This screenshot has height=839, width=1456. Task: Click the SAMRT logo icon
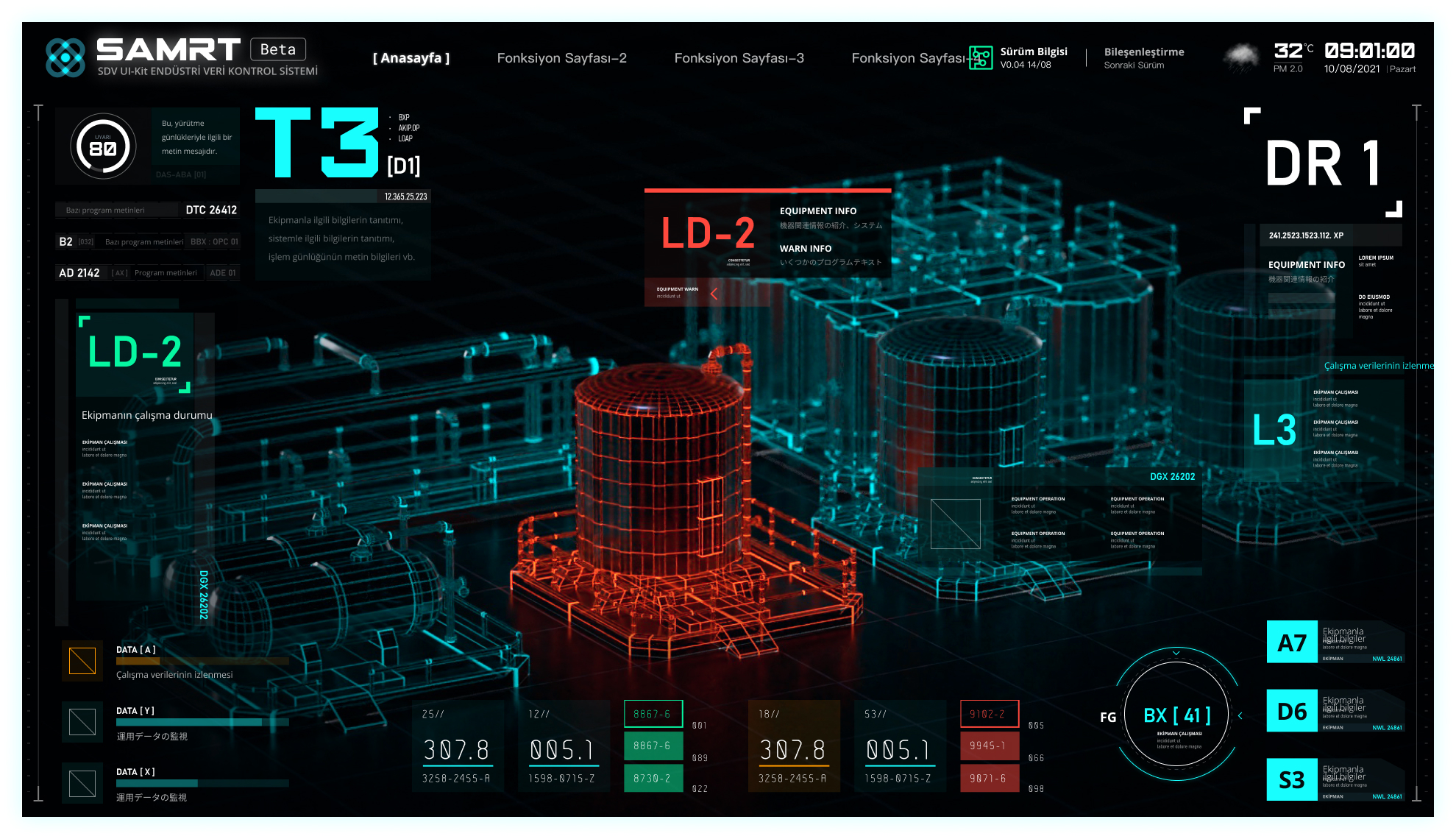(65, 57)
